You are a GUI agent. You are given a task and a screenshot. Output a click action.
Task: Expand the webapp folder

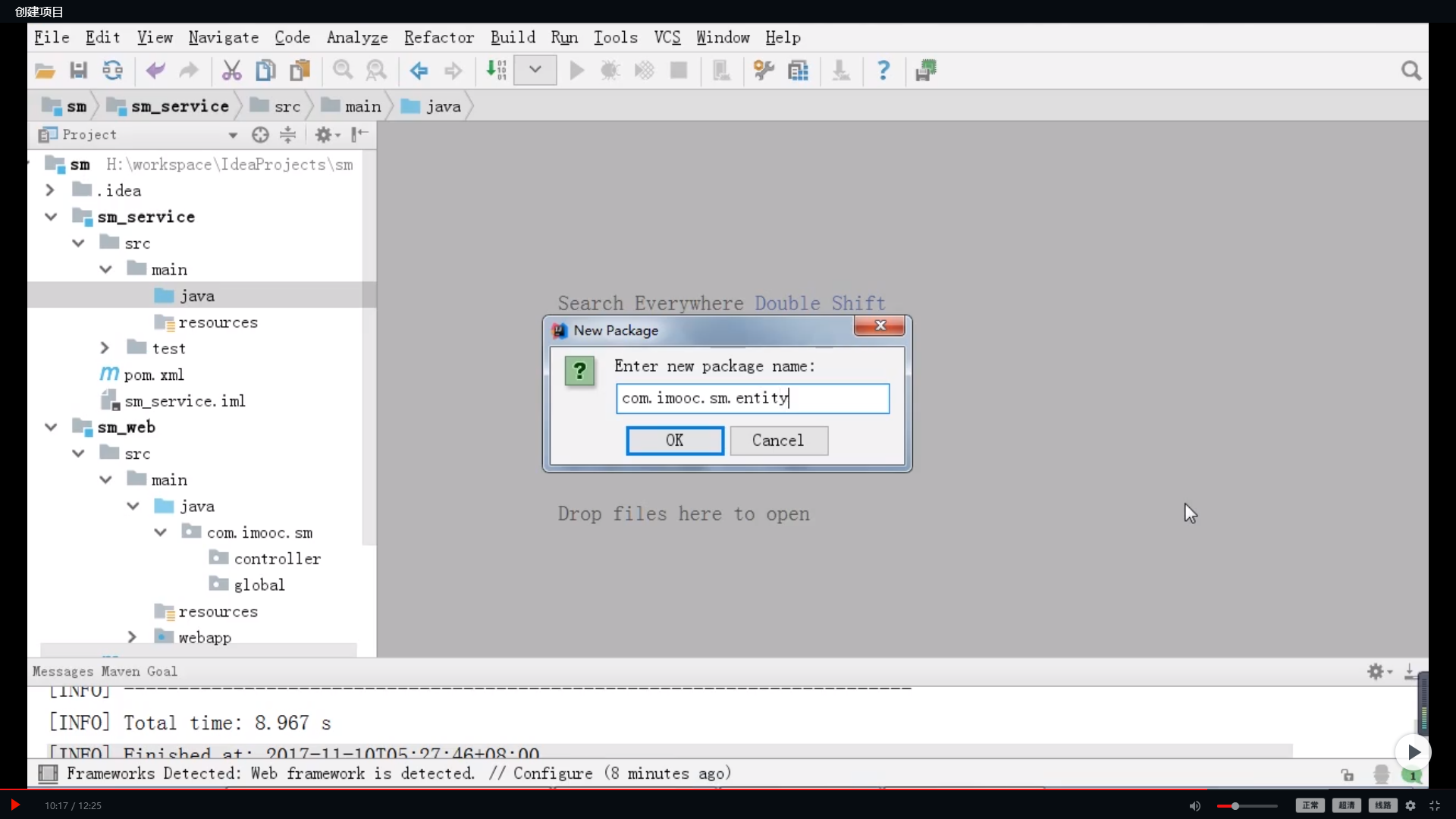click(133, 637)
